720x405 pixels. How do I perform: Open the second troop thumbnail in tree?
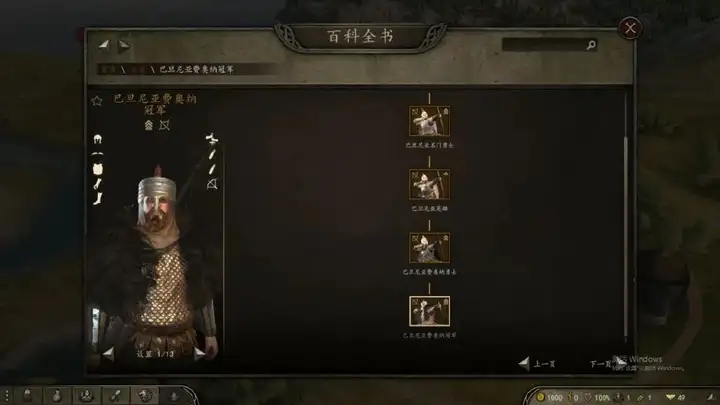click(429, 184)
